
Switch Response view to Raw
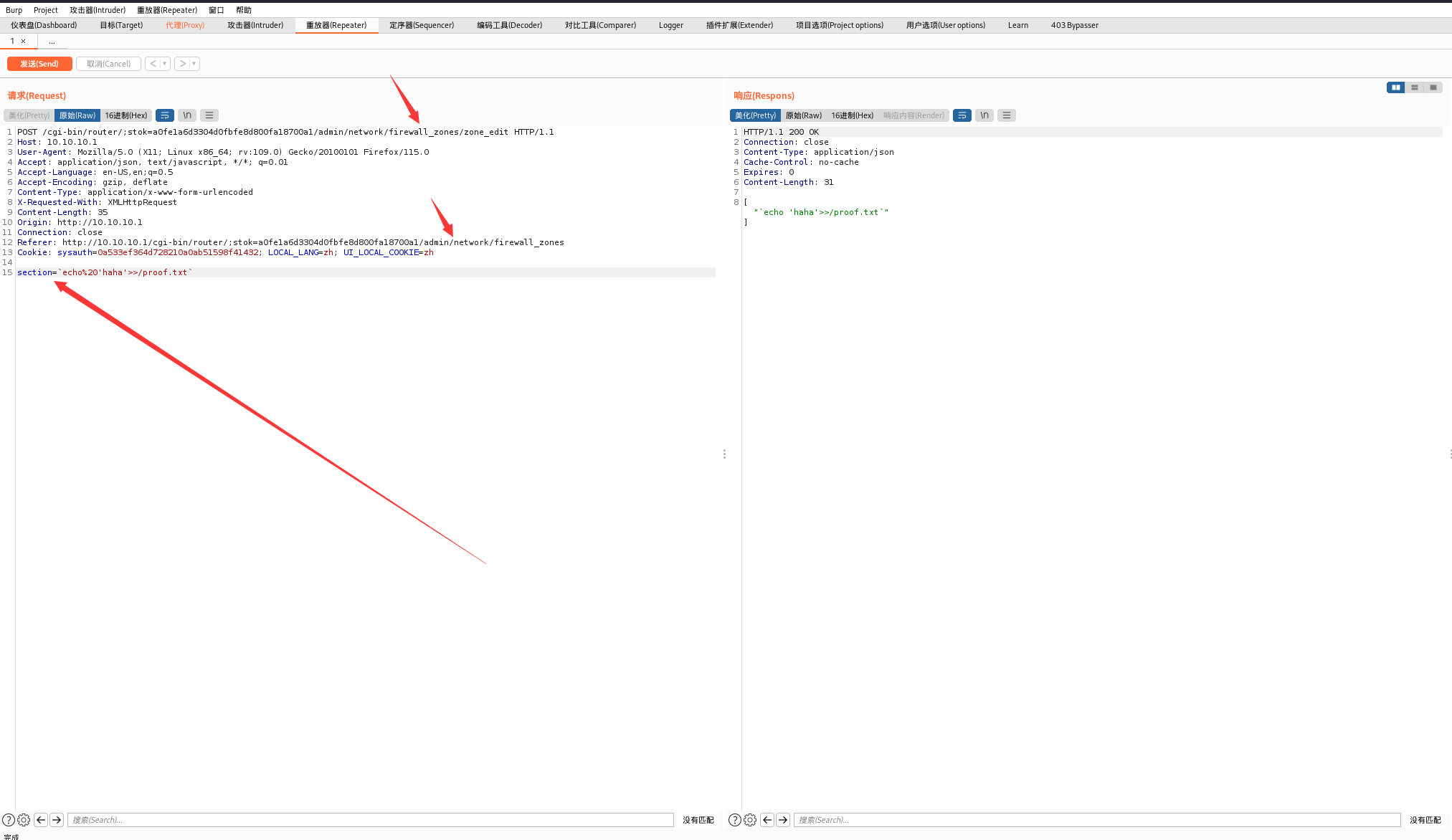point(803,115)
